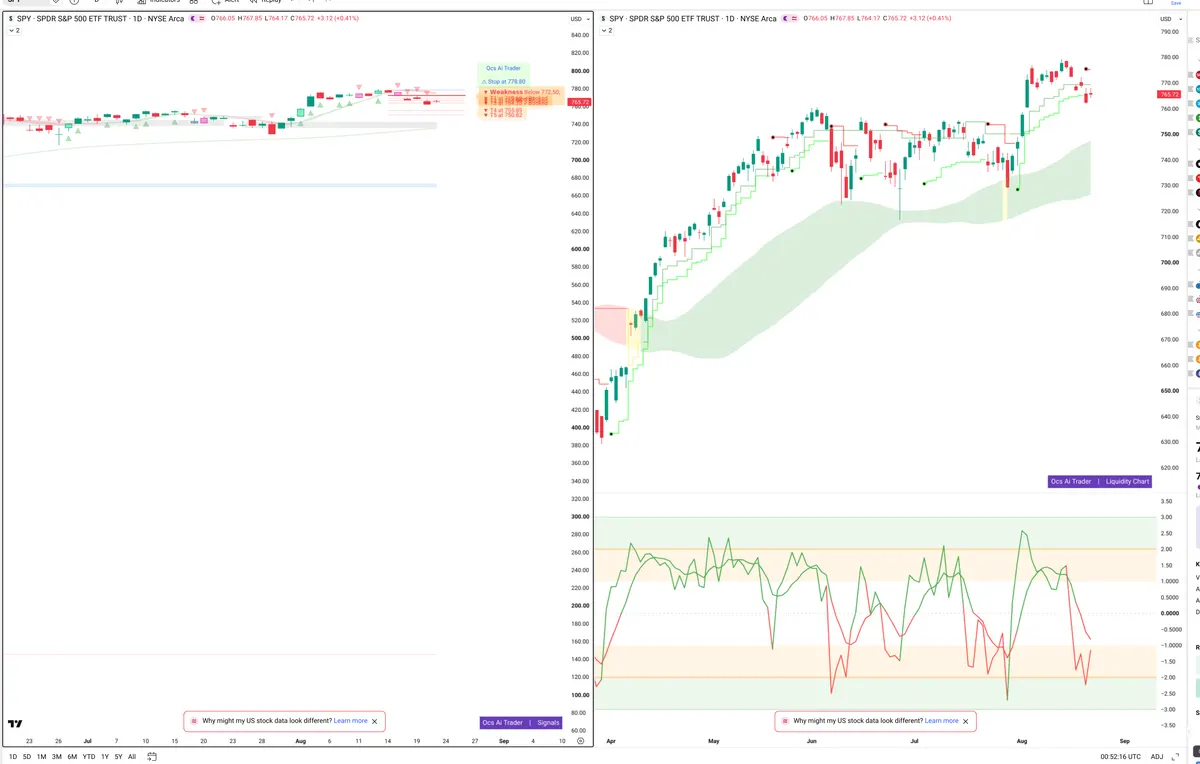Click the 800.00 price scale label on left chart
1200x764 pixels.
[580, 71]
